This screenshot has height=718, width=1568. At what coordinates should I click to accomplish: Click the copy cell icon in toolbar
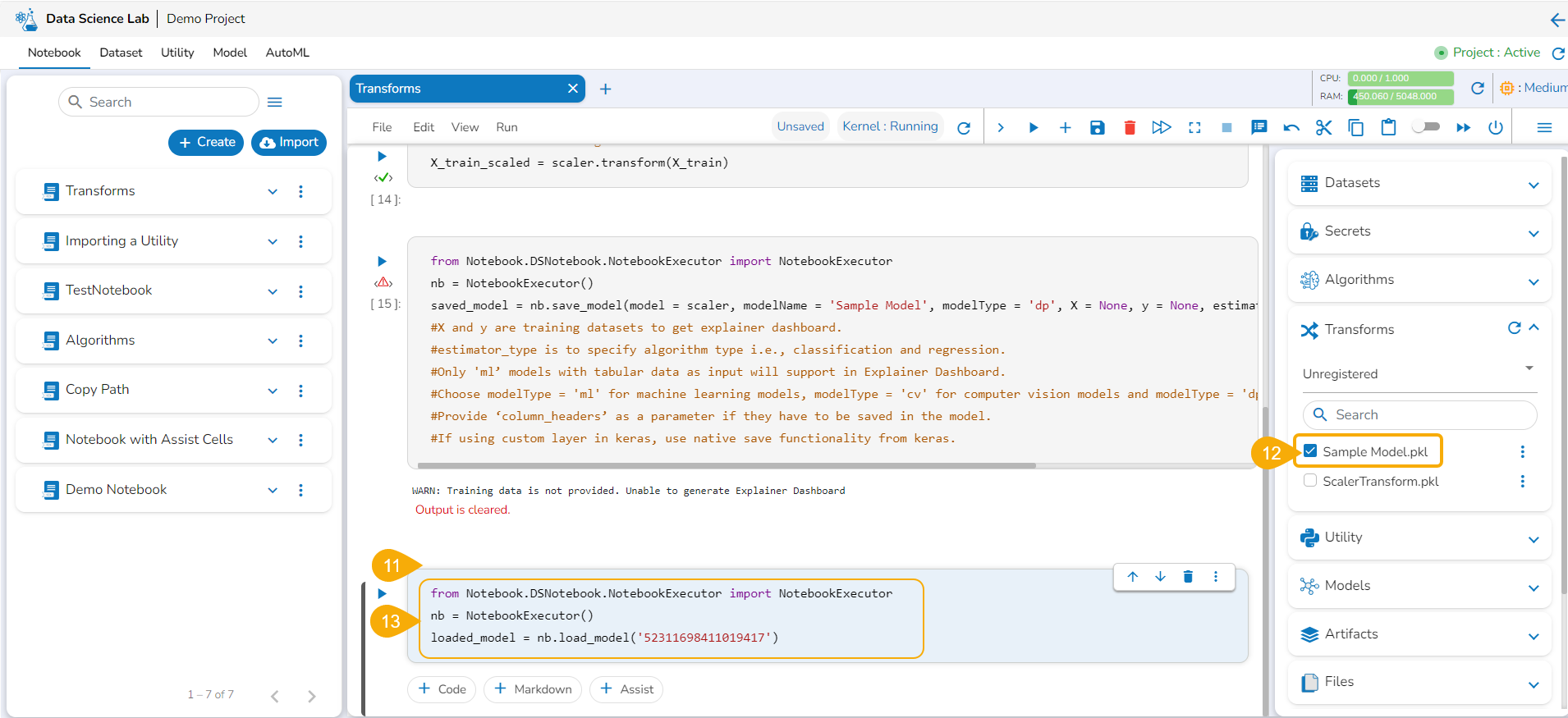1356,127
